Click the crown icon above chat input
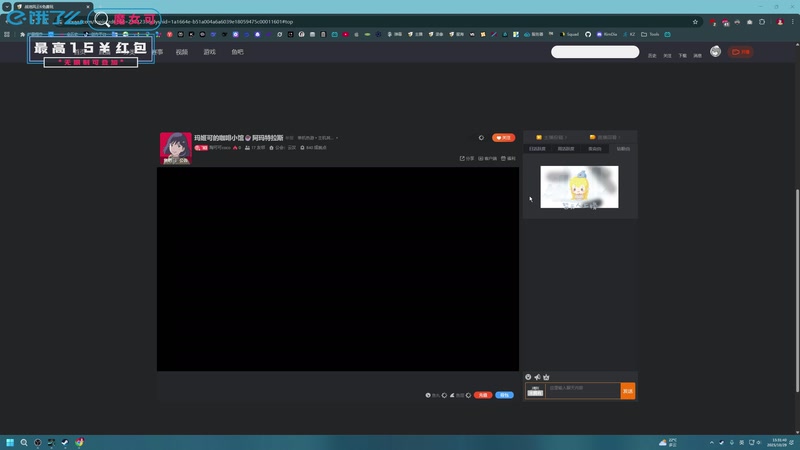The height and width of the screenshot is (450, 800). (x=546, y=377)
